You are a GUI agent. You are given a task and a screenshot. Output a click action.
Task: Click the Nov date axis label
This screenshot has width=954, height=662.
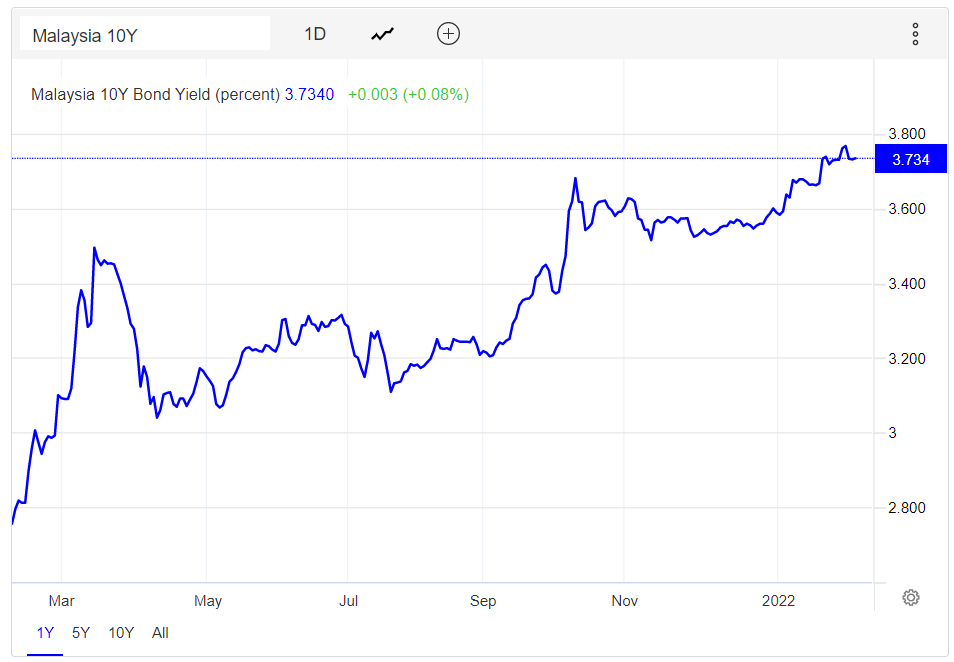(x=624, y=601)
